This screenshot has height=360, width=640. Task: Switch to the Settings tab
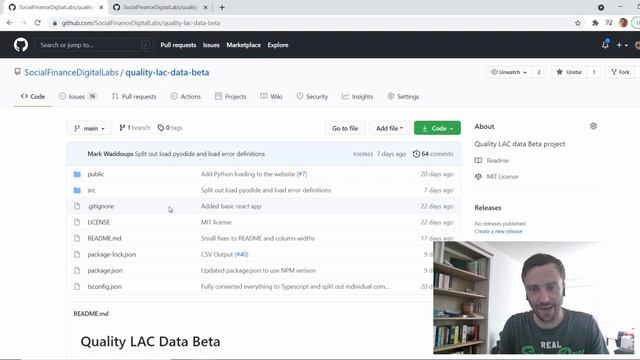(x=403, y=96)
